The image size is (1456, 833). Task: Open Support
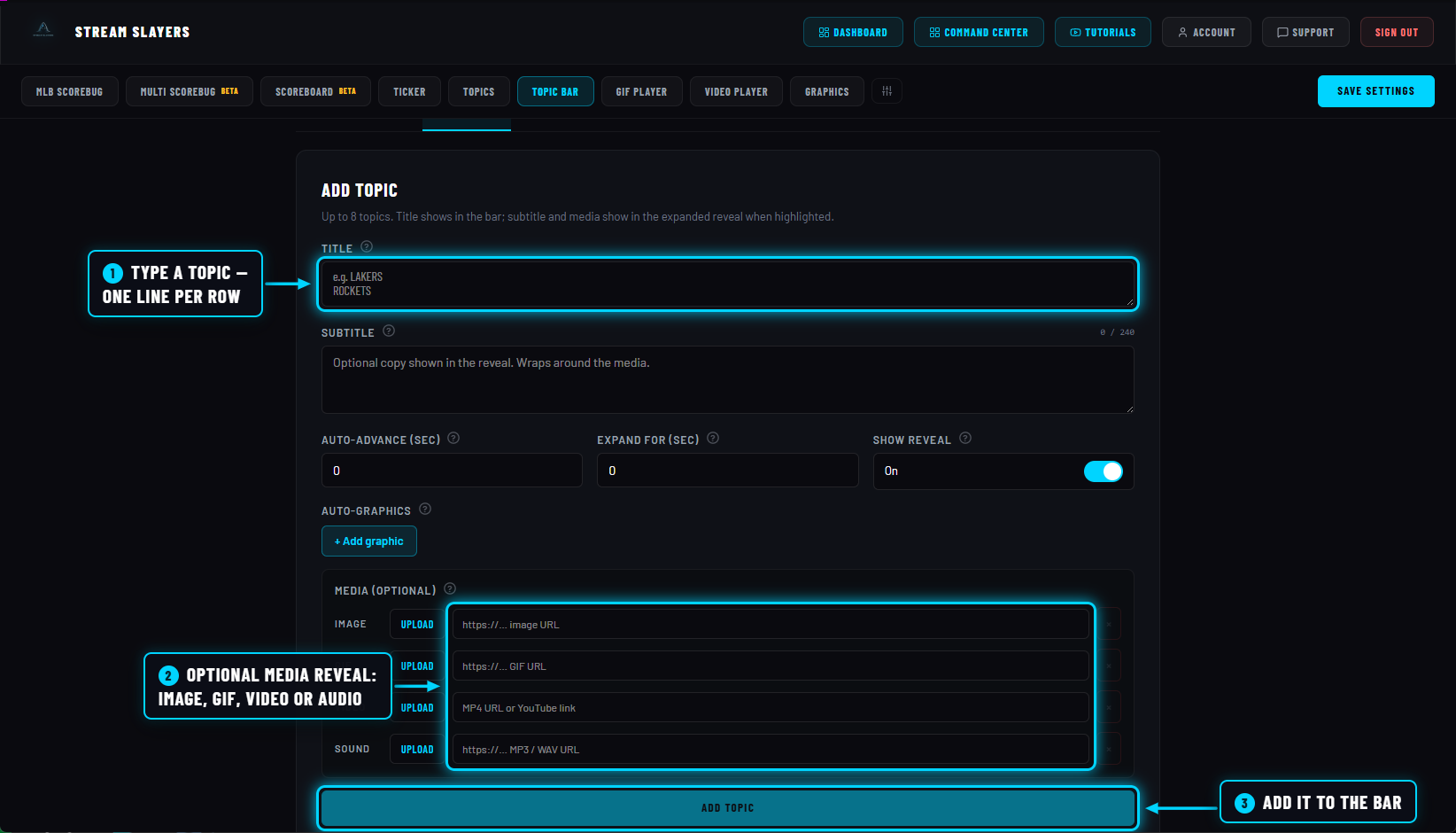[x=1305, y=32]
